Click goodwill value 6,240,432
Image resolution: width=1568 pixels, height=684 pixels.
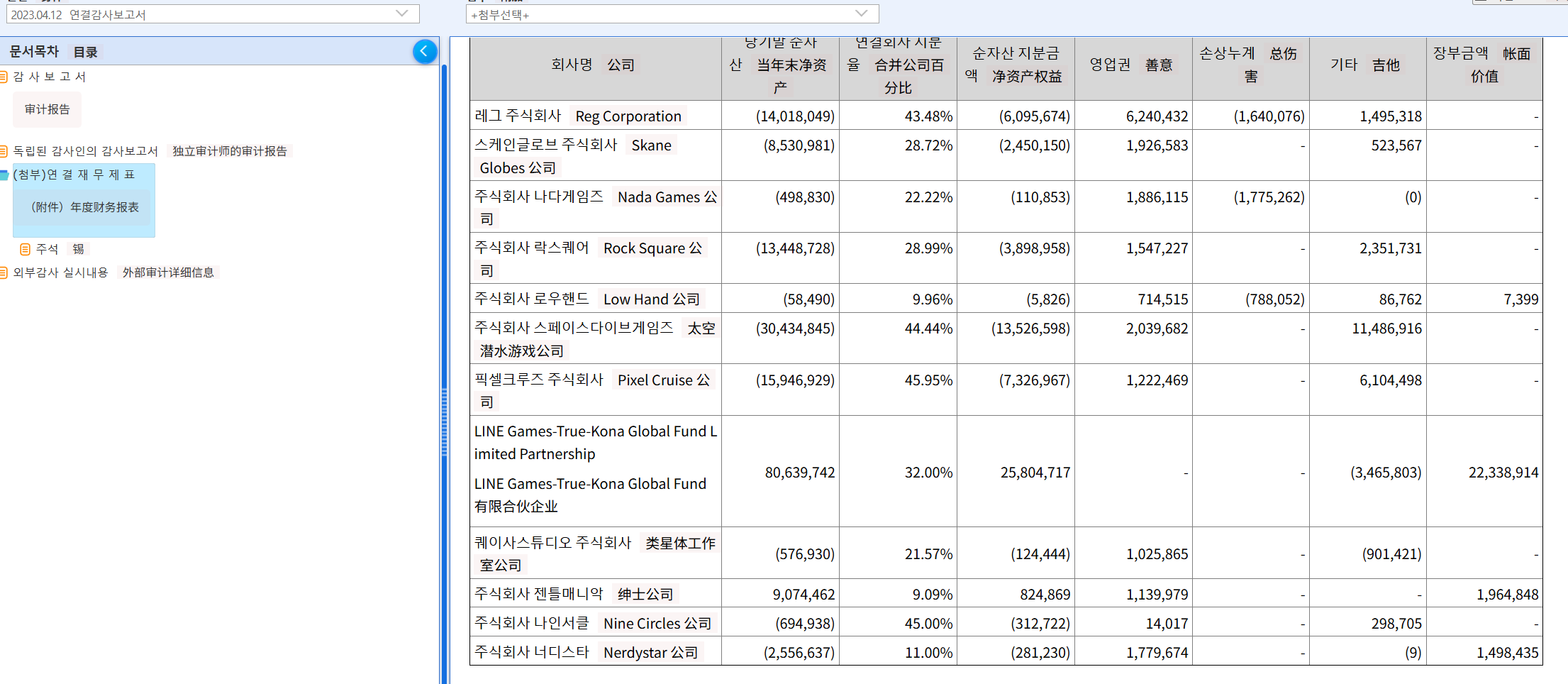[1157, 116]
